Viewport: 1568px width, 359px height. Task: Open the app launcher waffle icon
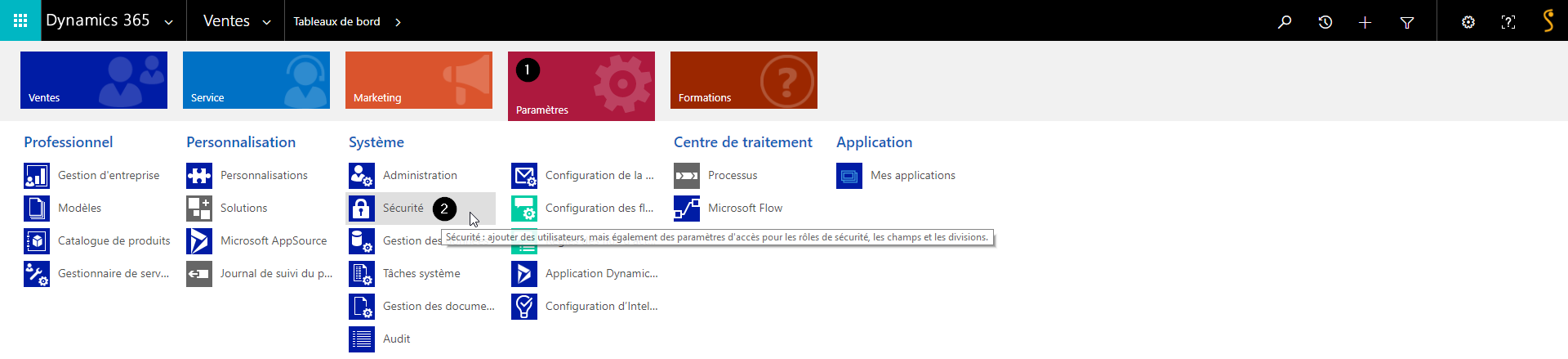20,20
